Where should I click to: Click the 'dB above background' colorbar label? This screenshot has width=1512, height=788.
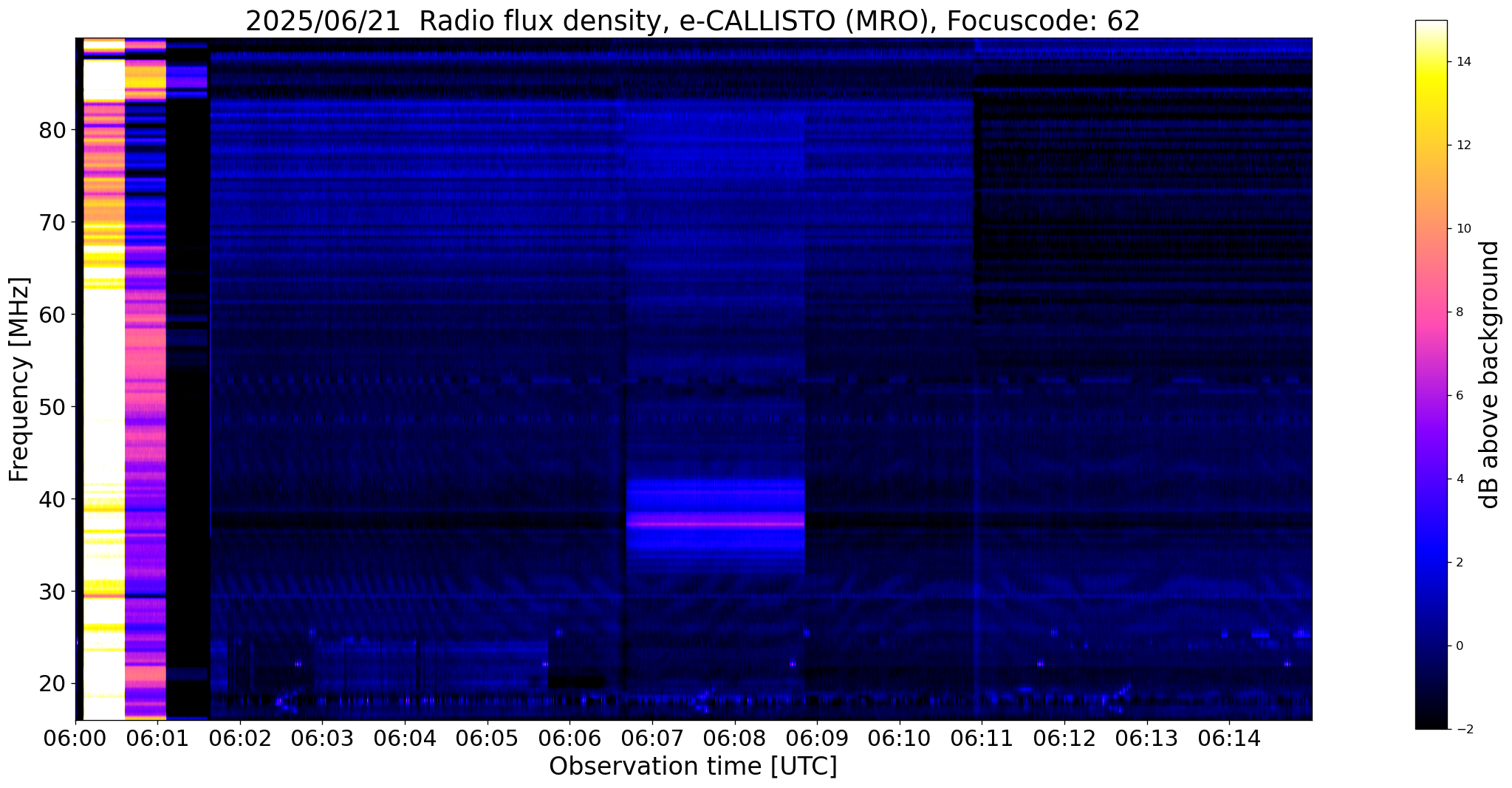(x=1489, y=374)
